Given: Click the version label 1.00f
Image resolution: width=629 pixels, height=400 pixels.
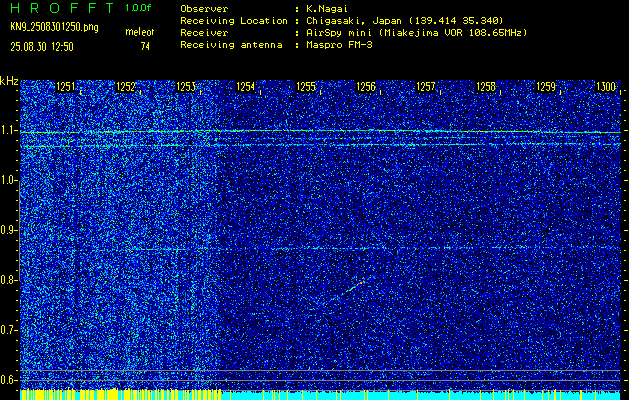Looking at the screenshot, I should (138, 8).
